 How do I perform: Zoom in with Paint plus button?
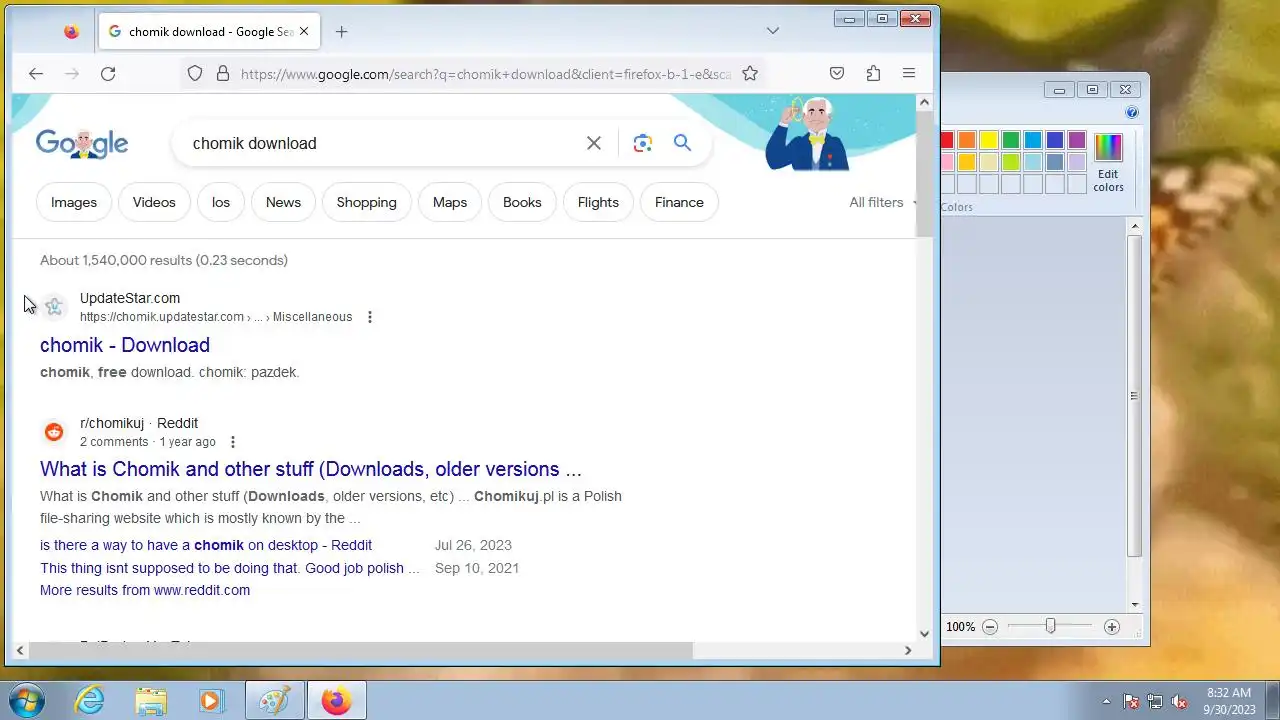pyautogui.click(x=1111, y=627)
